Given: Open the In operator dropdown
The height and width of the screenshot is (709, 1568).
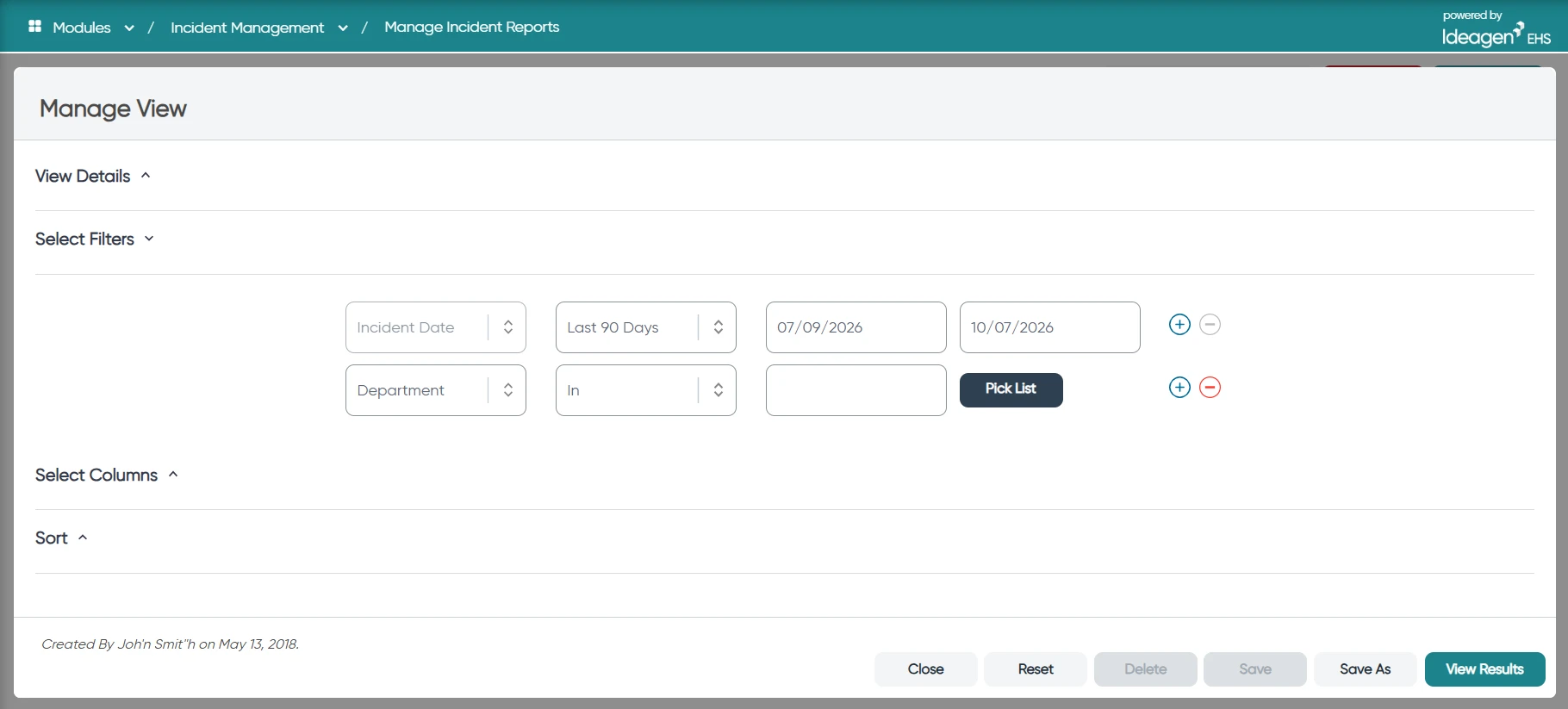Looking at the screenshot, I should point(646,390).
